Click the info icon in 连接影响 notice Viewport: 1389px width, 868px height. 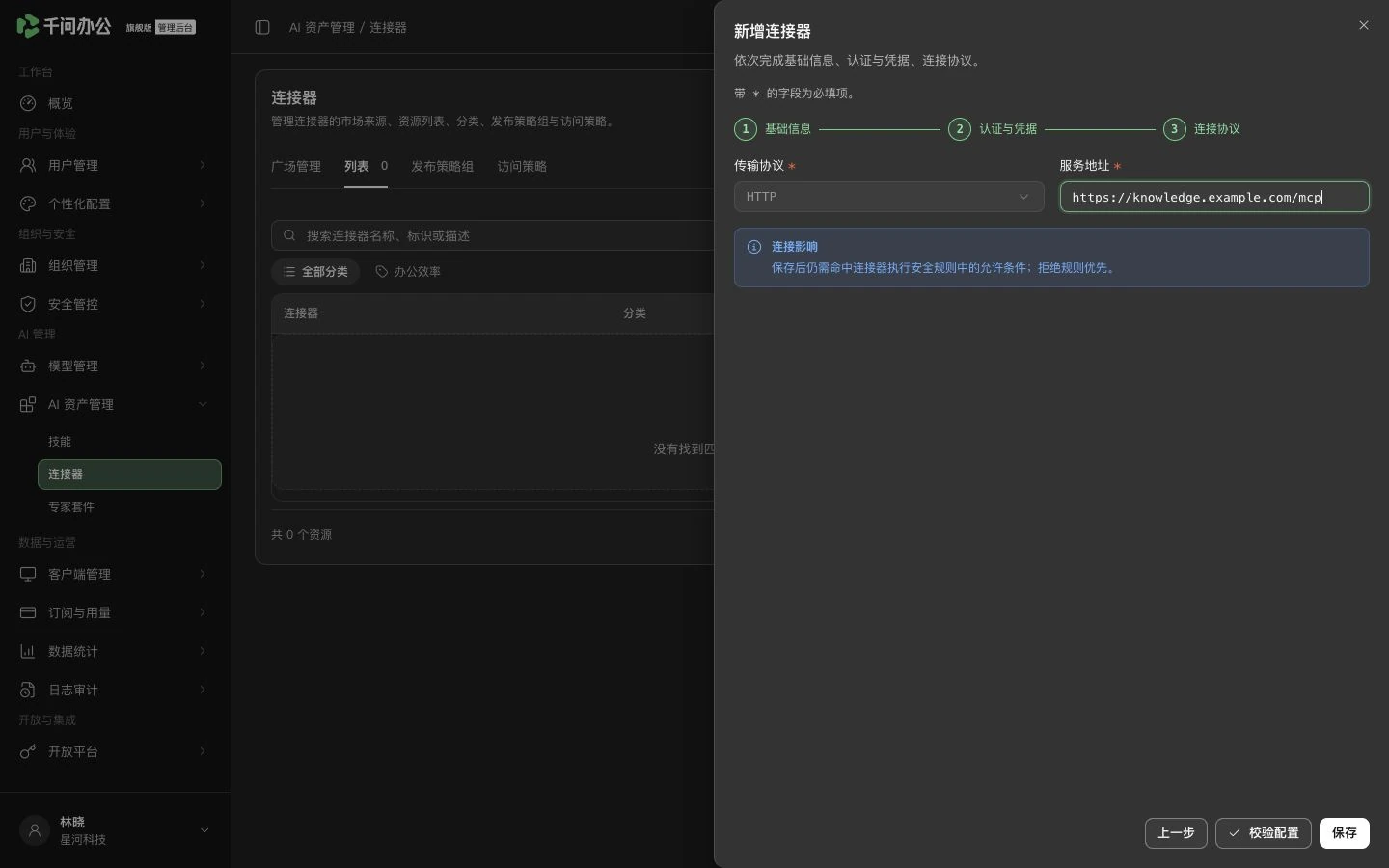point(754,247)
